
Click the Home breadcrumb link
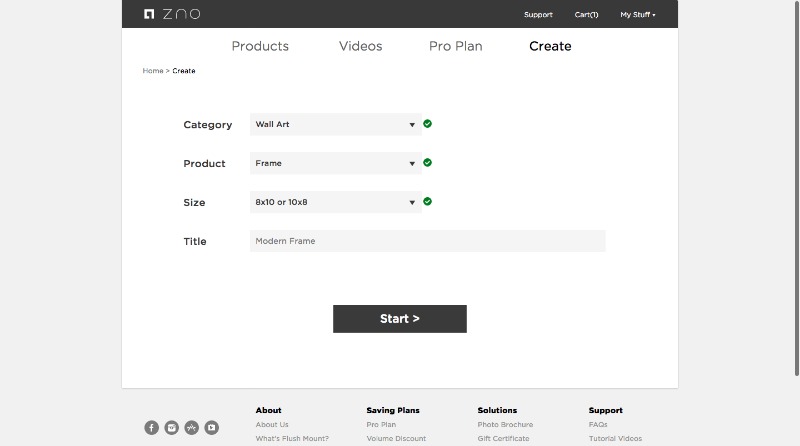click(153, 70)
